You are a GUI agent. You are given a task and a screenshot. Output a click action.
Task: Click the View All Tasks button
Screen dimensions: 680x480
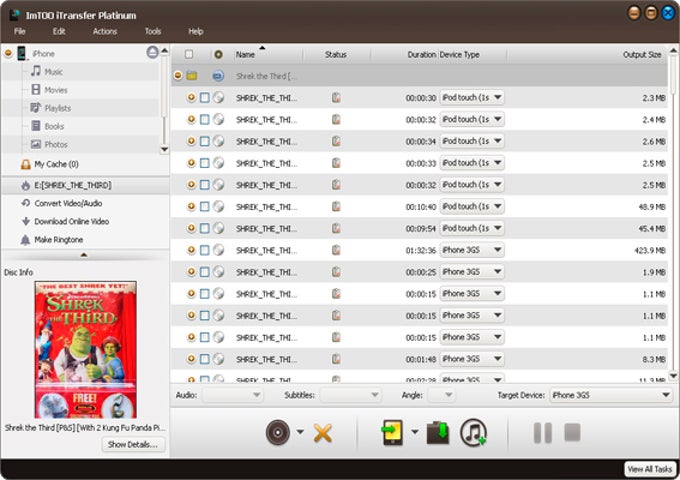(x=650, y=469)
